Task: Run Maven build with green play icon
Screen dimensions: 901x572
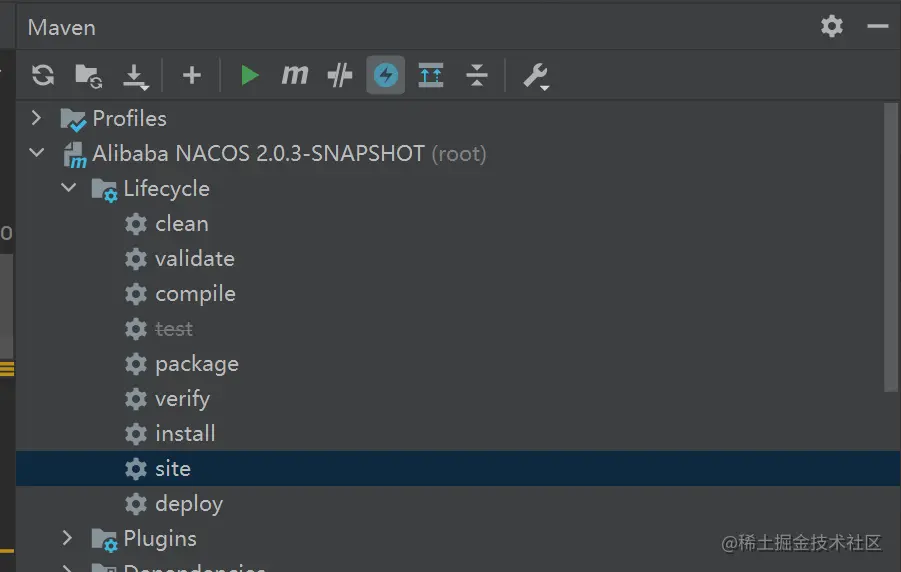Action: 249,75
